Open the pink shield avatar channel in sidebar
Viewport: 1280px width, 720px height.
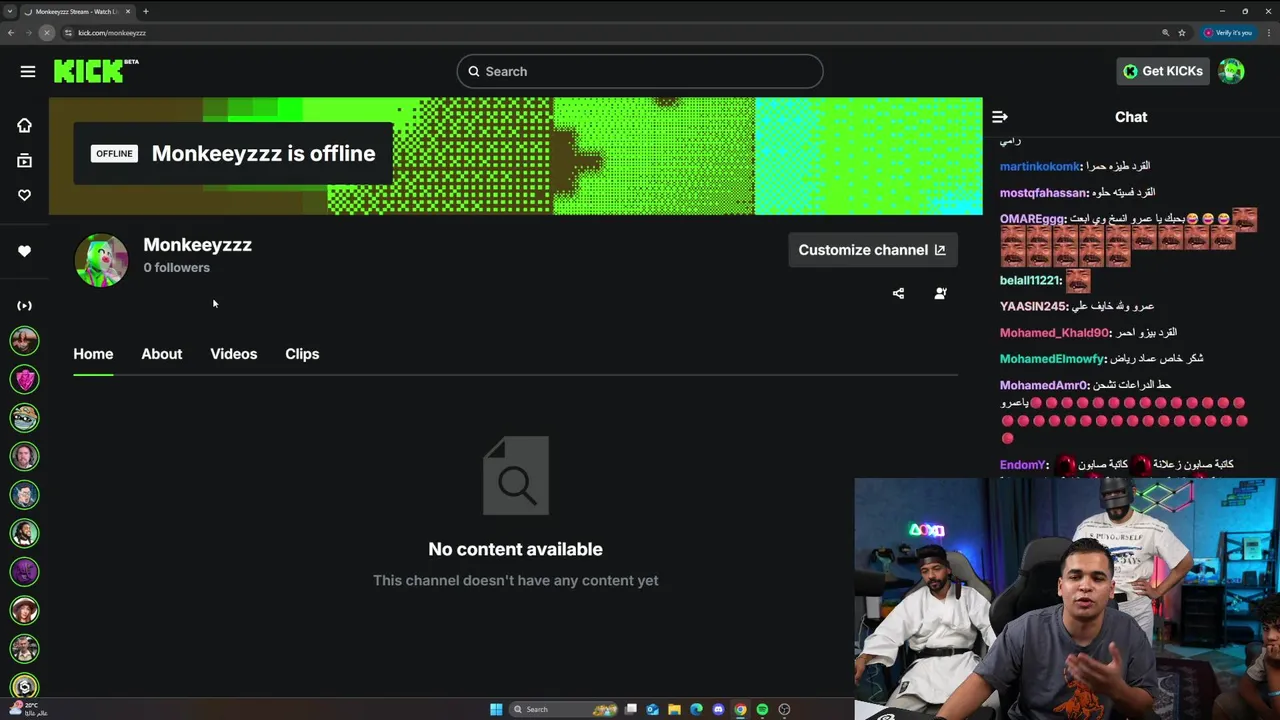point(25,379)
